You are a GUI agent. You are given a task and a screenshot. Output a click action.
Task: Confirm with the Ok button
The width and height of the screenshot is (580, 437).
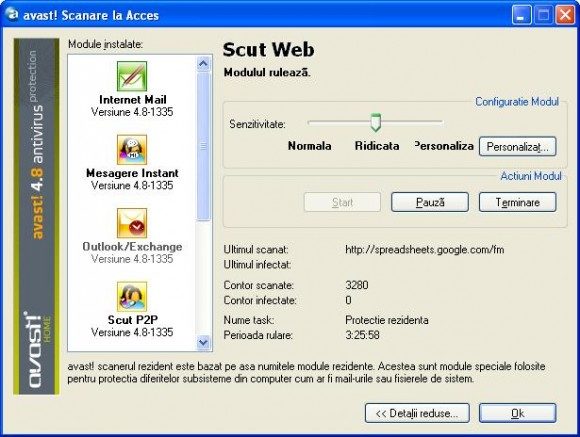[x=517, y=413]
